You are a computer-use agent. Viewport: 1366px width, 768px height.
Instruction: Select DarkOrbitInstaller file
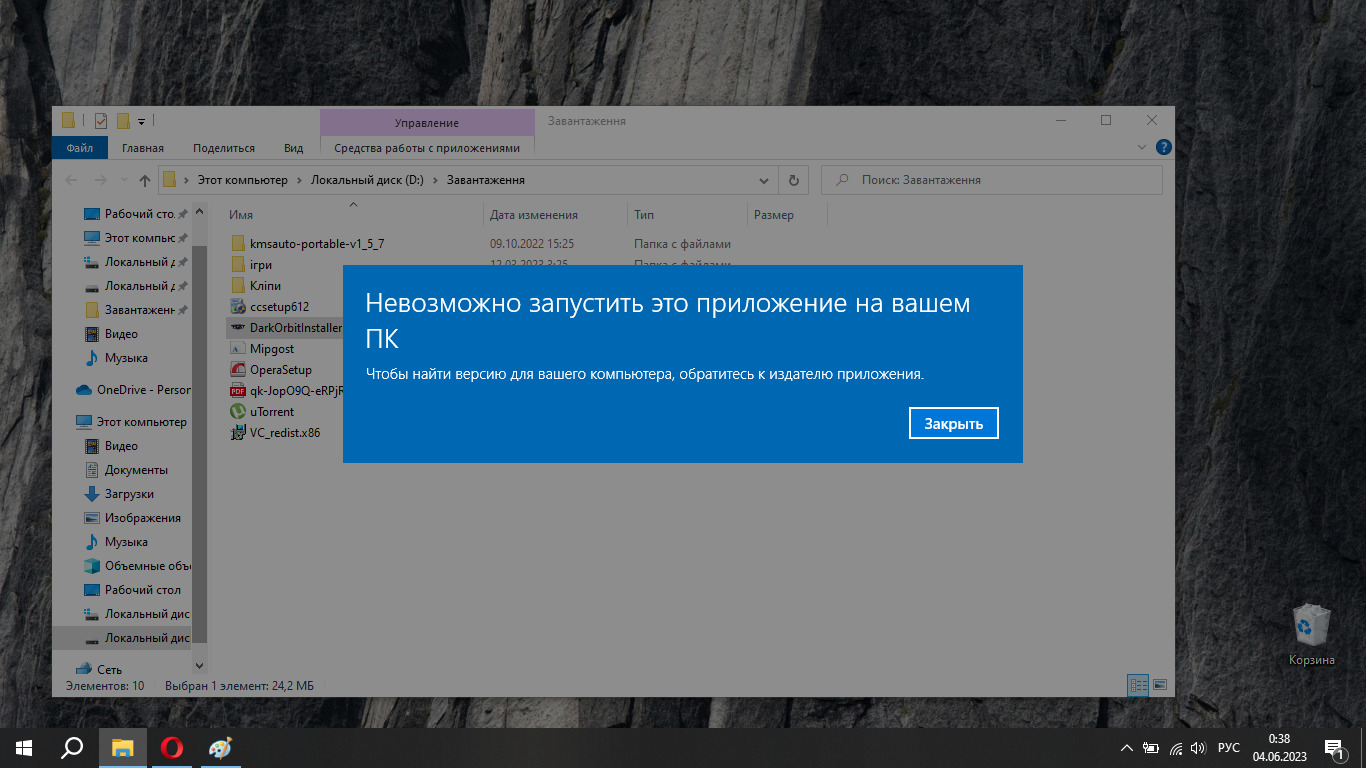285,327
